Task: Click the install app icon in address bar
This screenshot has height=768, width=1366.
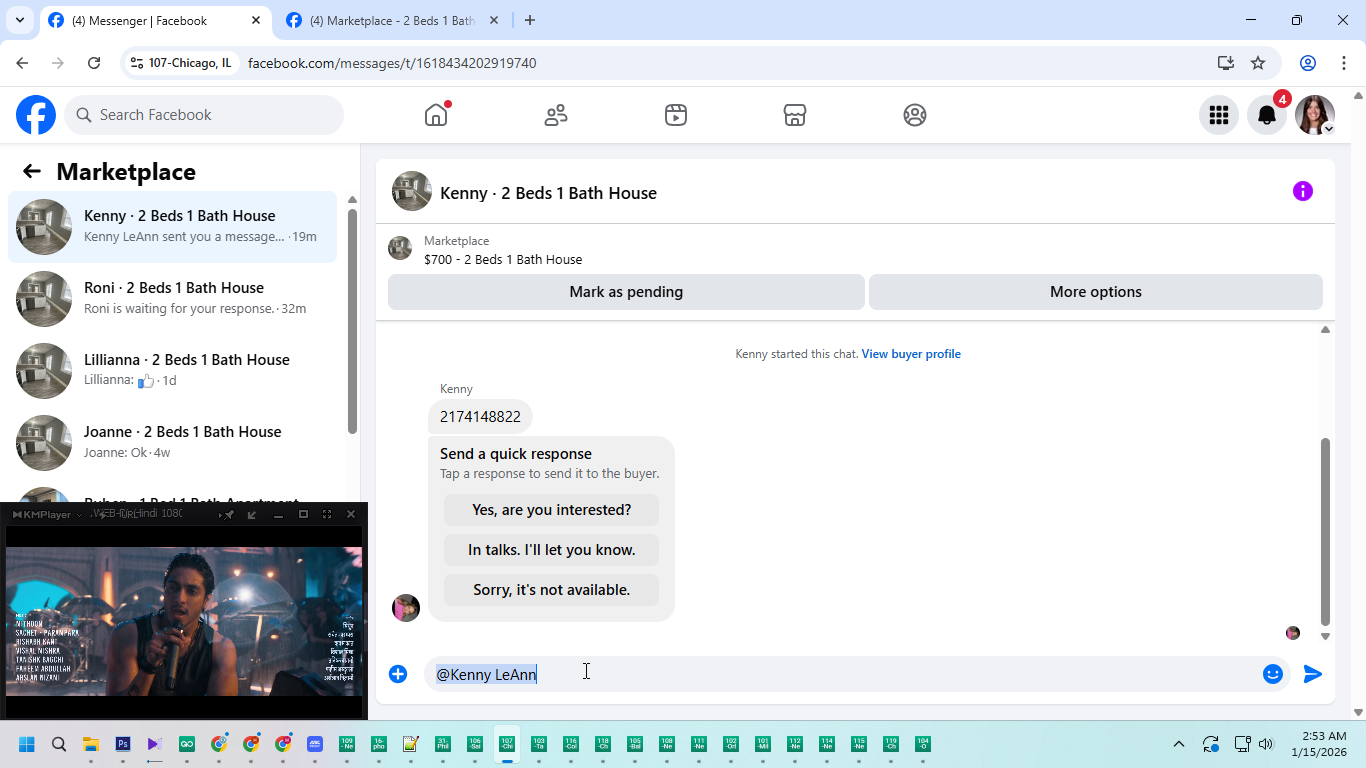Action: [x=1226, y=63]
